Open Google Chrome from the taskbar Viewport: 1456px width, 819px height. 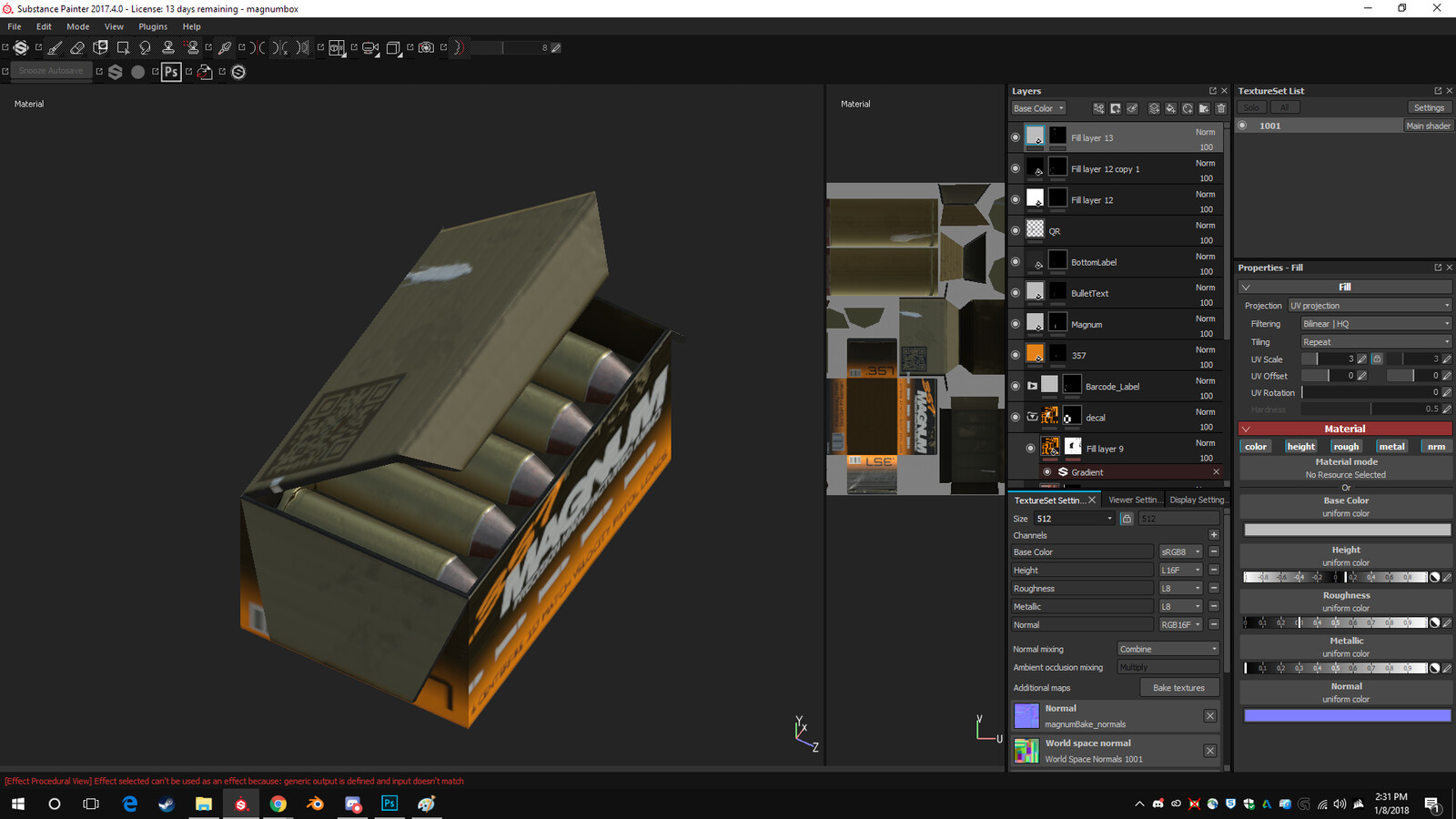pyautogui.click(x=278, y=804)
